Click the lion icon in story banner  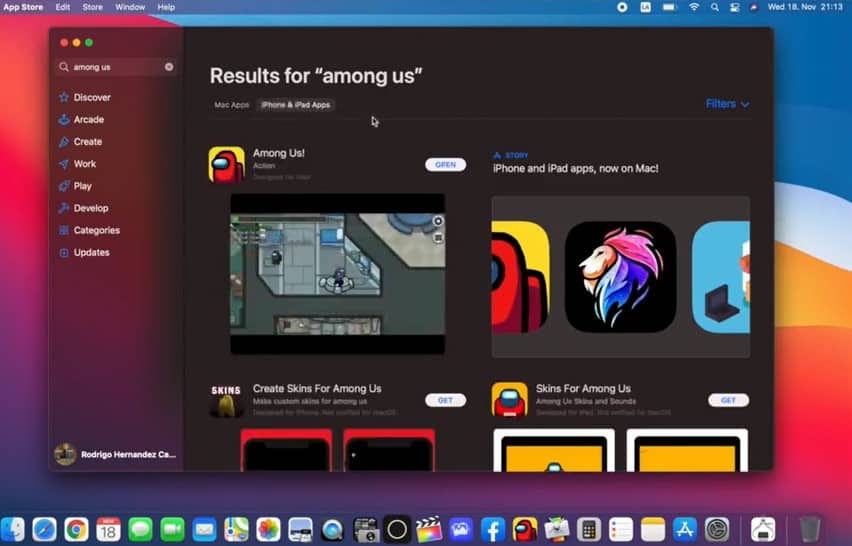(621, 277)
